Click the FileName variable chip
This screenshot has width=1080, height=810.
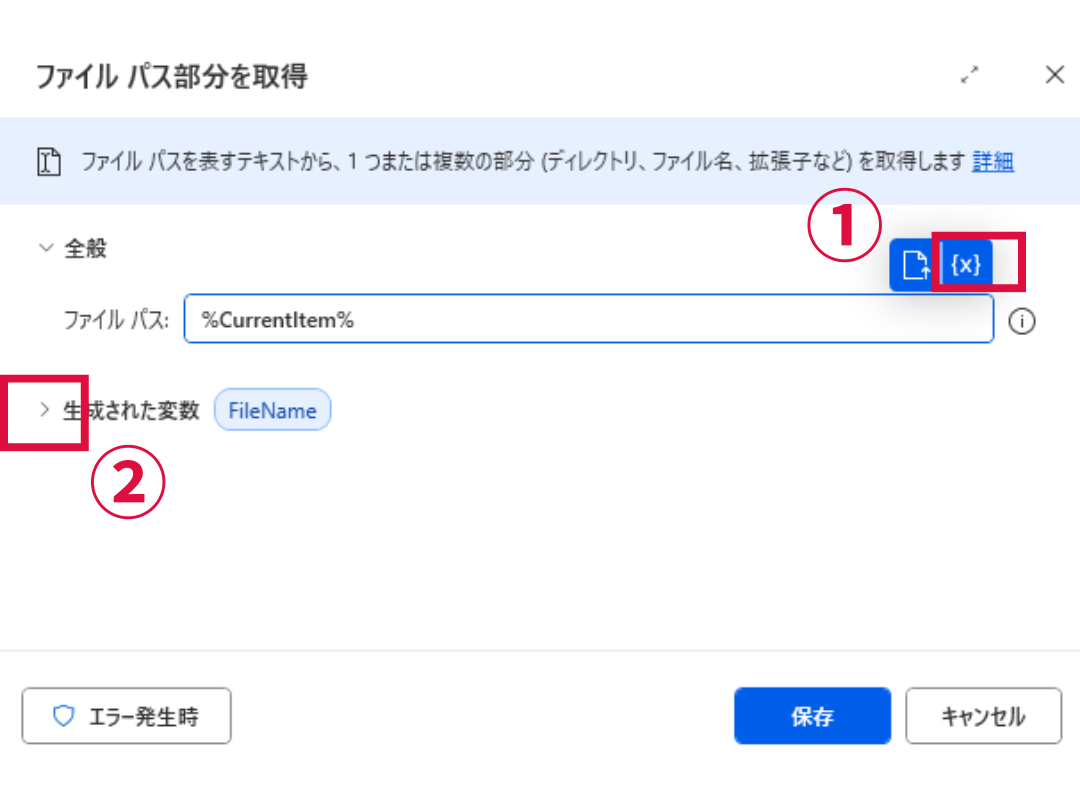[x=272, y=411]
